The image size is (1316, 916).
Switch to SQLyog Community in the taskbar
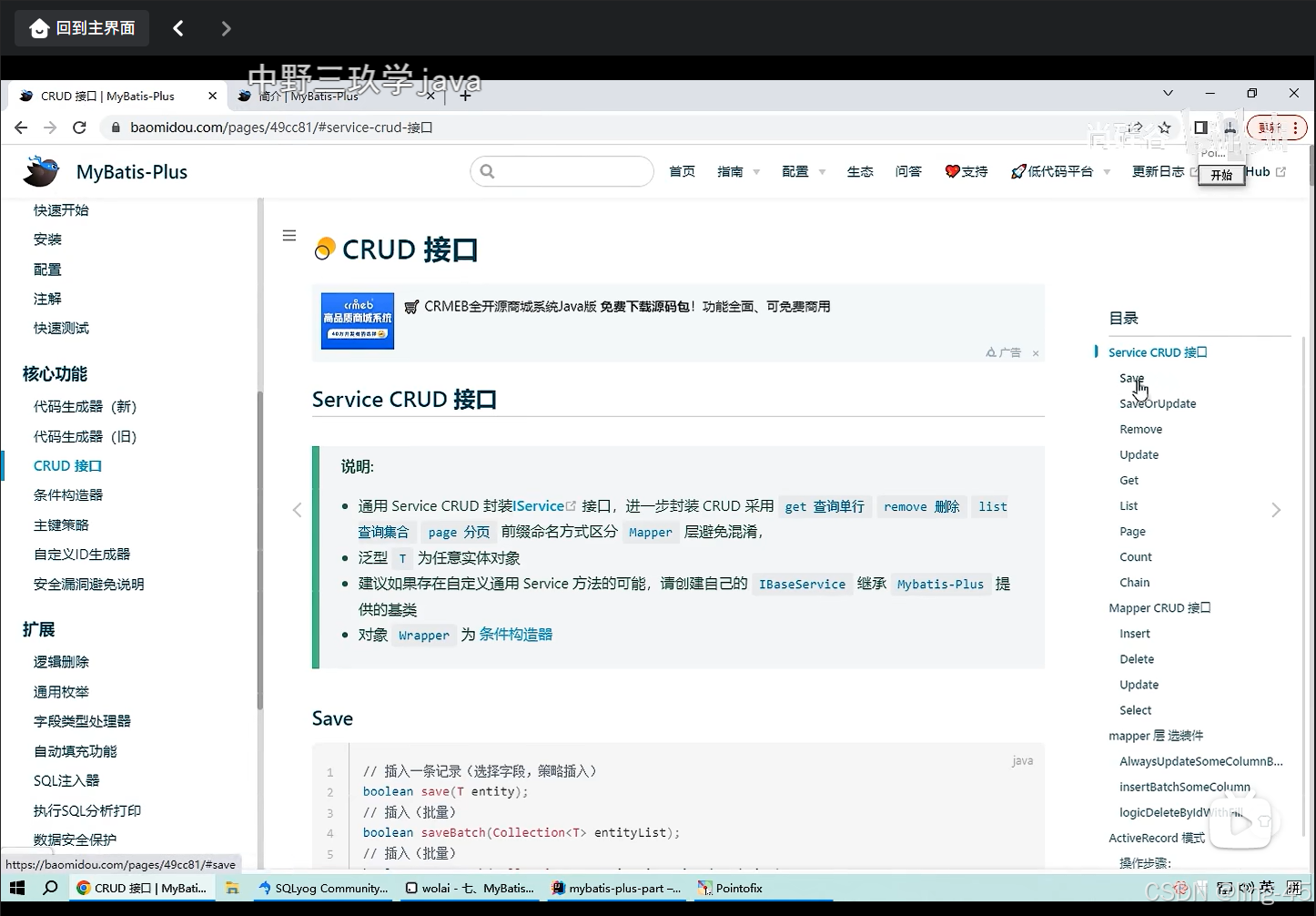tap(323, 888)
